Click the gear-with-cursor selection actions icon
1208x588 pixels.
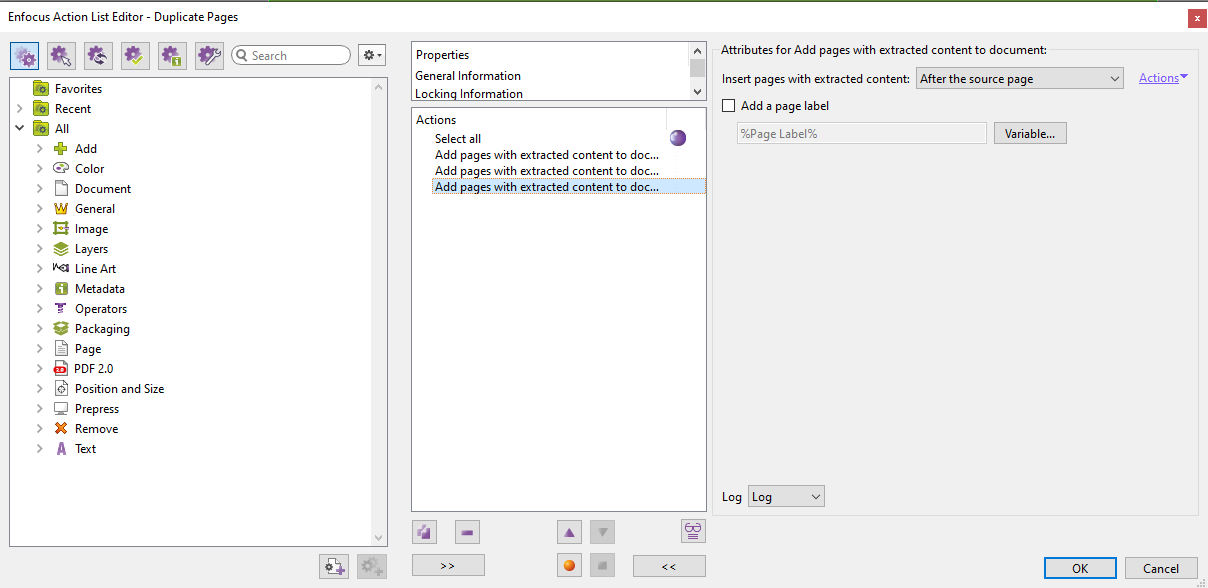(61, 56)
